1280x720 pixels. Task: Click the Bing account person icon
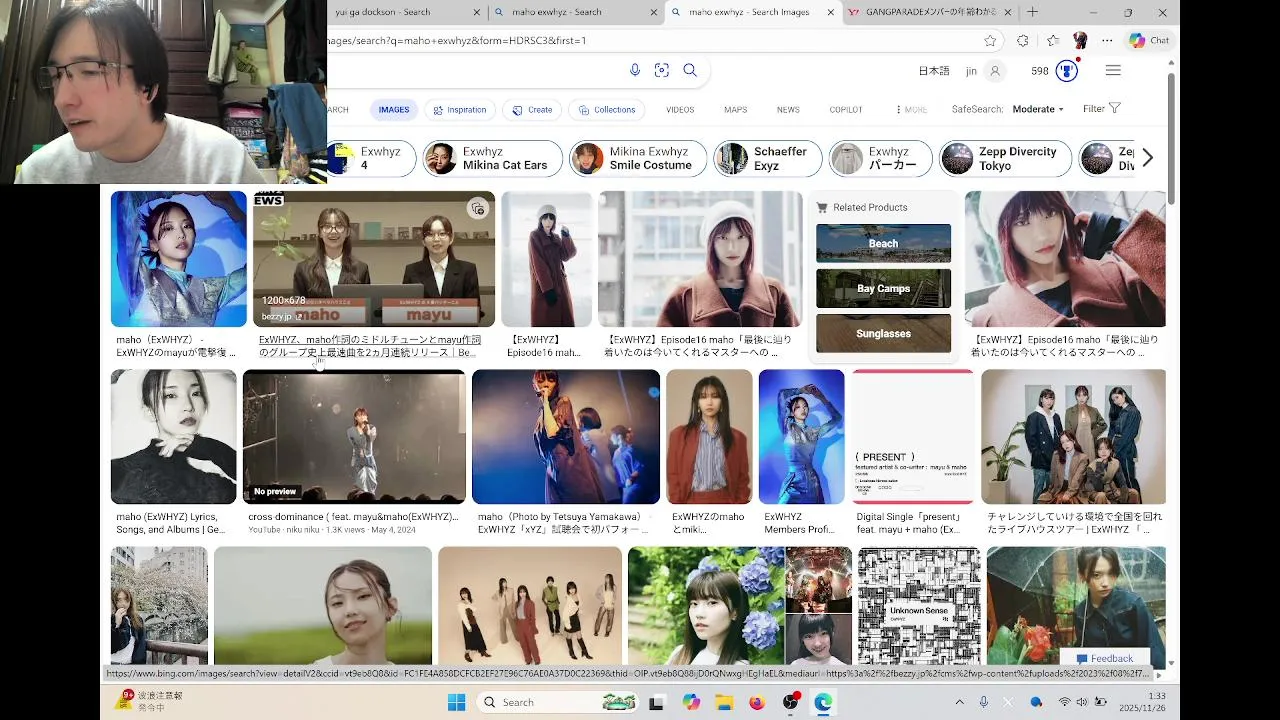click(994, 71)
